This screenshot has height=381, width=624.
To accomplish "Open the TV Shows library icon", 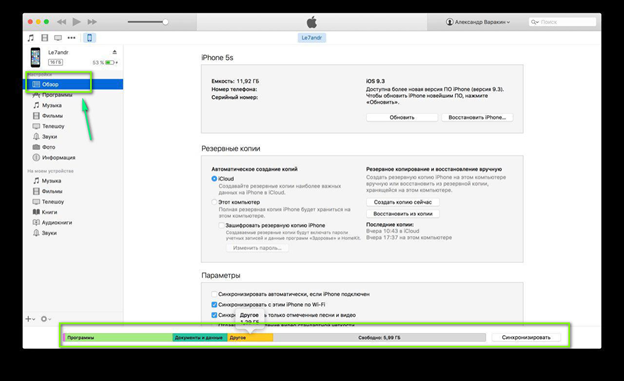I will coord(58,38).
